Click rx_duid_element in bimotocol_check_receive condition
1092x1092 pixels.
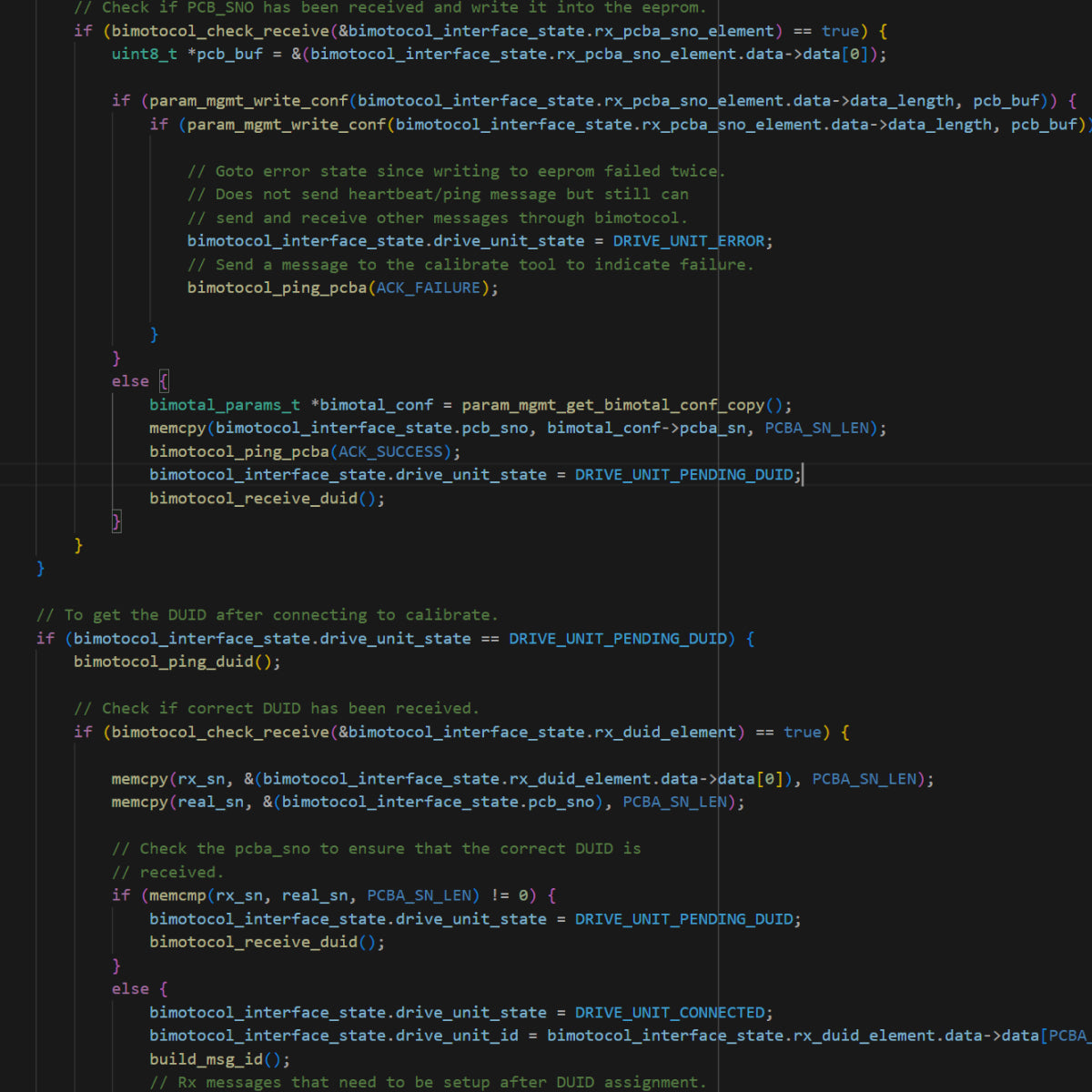click(x=666, y=732)
